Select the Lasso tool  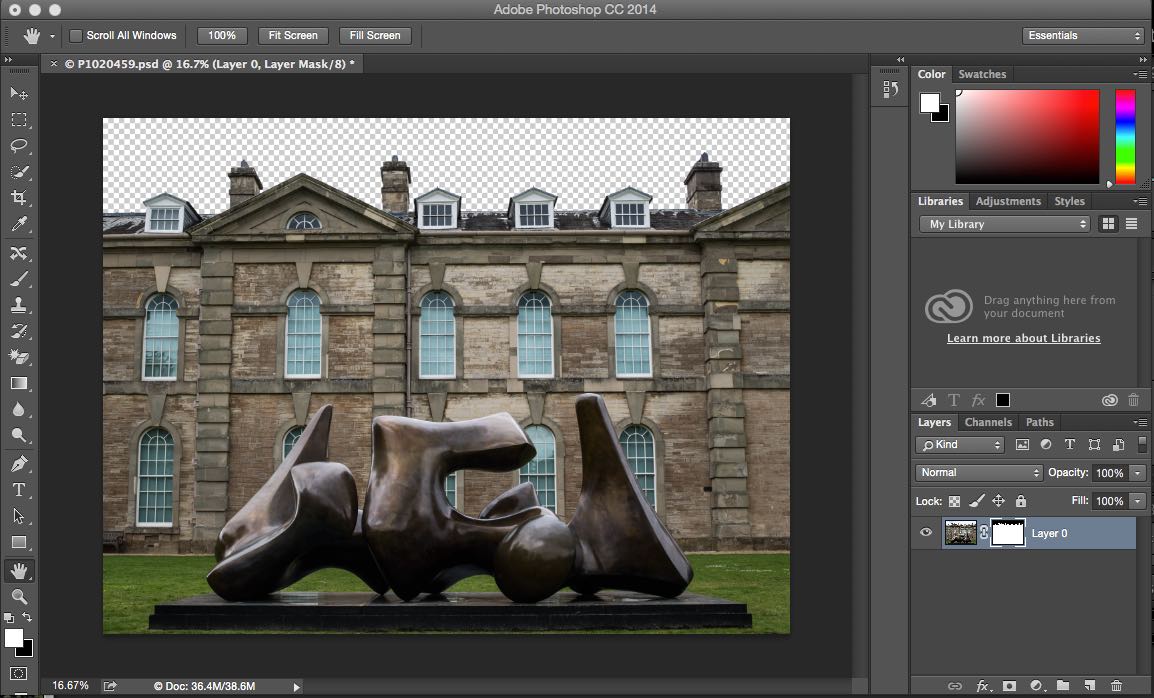coord(19,146)
